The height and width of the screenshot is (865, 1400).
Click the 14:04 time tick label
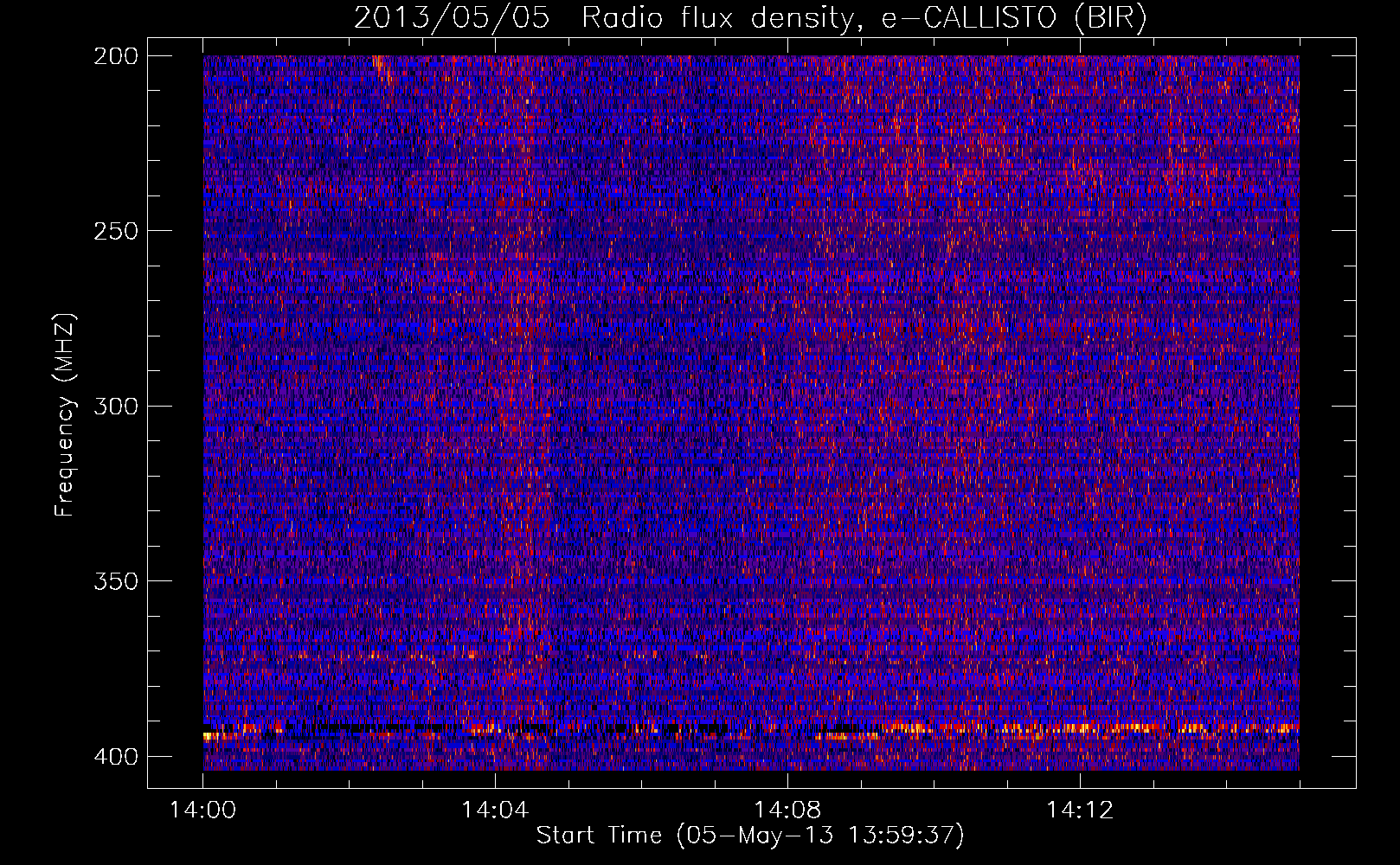(495, 811)
